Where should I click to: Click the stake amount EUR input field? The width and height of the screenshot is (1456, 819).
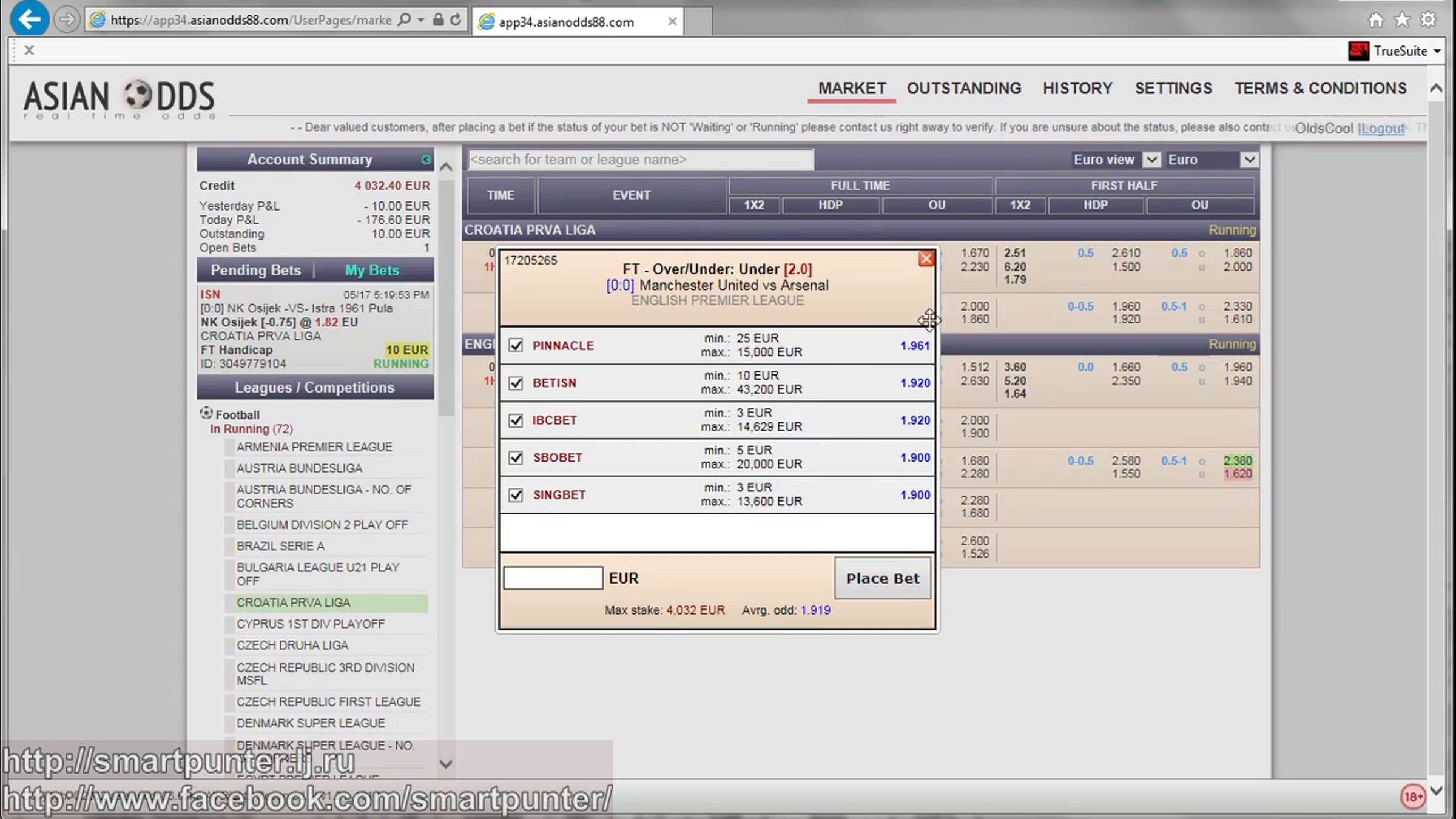(553, 578)
